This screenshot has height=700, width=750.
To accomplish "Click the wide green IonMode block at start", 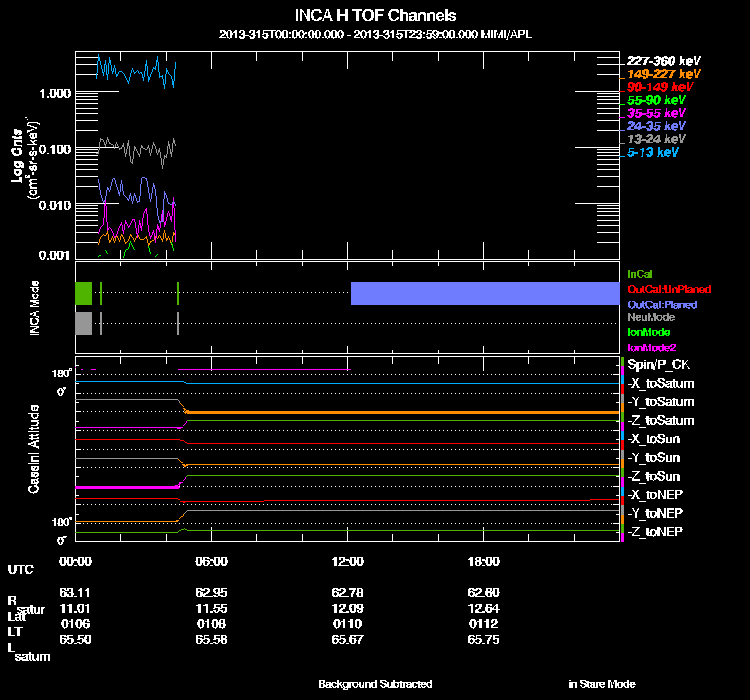I will [84, 293].
